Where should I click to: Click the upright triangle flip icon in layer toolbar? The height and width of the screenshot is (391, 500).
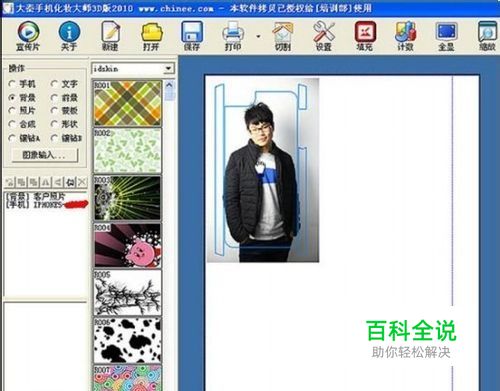(46, 182)
